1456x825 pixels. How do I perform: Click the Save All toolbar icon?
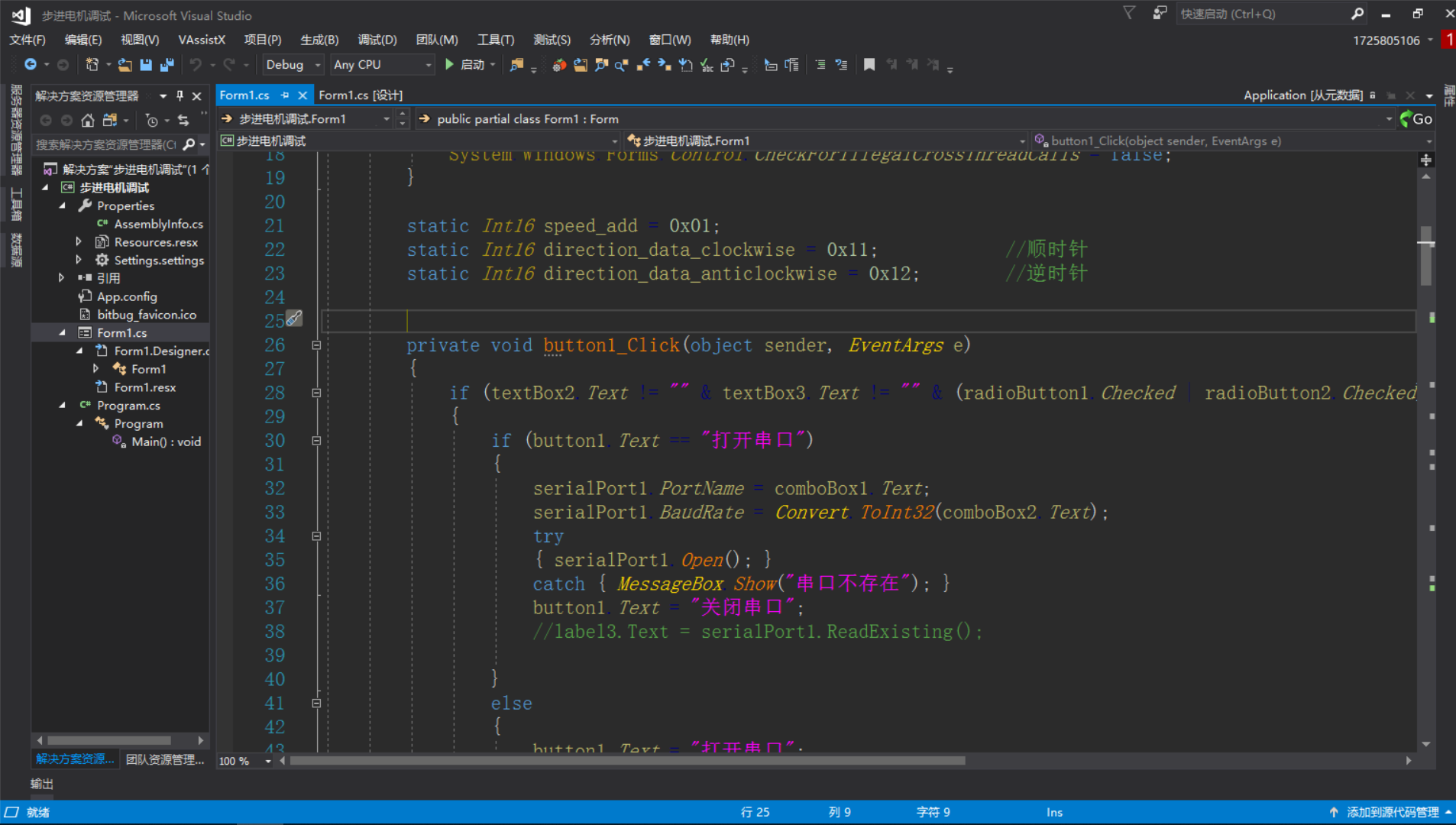click(167, 65)
